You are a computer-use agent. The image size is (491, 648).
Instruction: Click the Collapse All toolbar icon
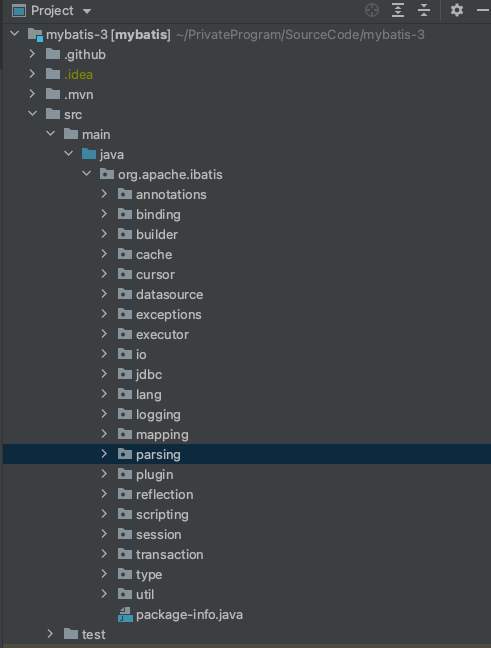tap(424, 10)
